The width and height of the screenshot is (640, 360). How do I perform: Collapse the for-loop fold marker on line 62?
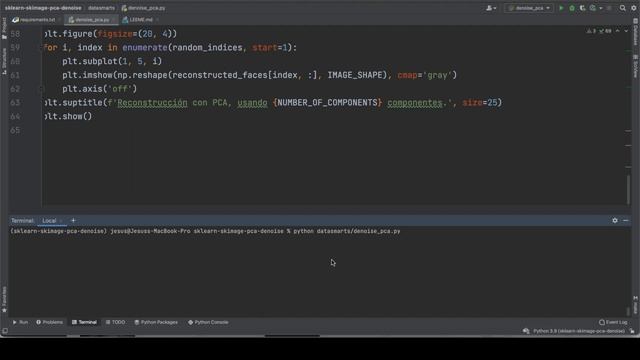point(41,89)
